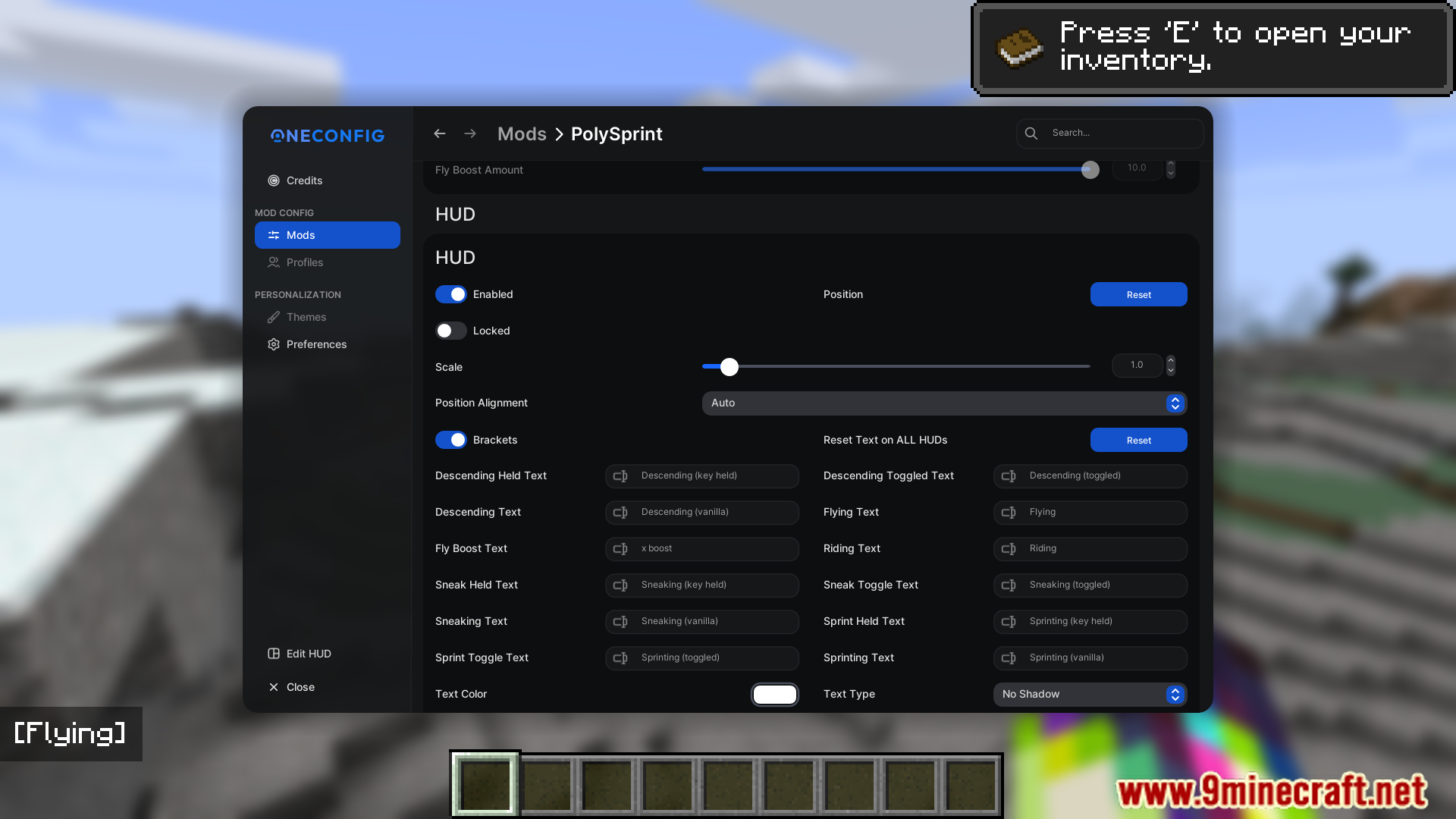Image resolution: width=1456 pixels, height=819 pixels.
Task: Open the Mods section in sidebar
Action: pyautogui.click(x=328, y=235)
